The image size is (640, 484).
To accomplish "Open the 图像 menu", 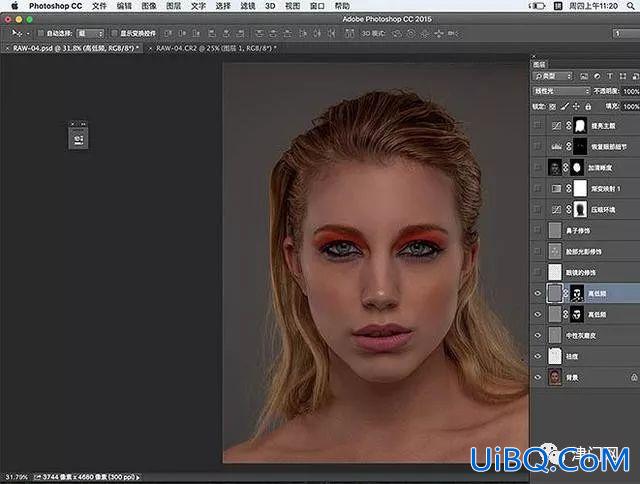I will (149, 6).
